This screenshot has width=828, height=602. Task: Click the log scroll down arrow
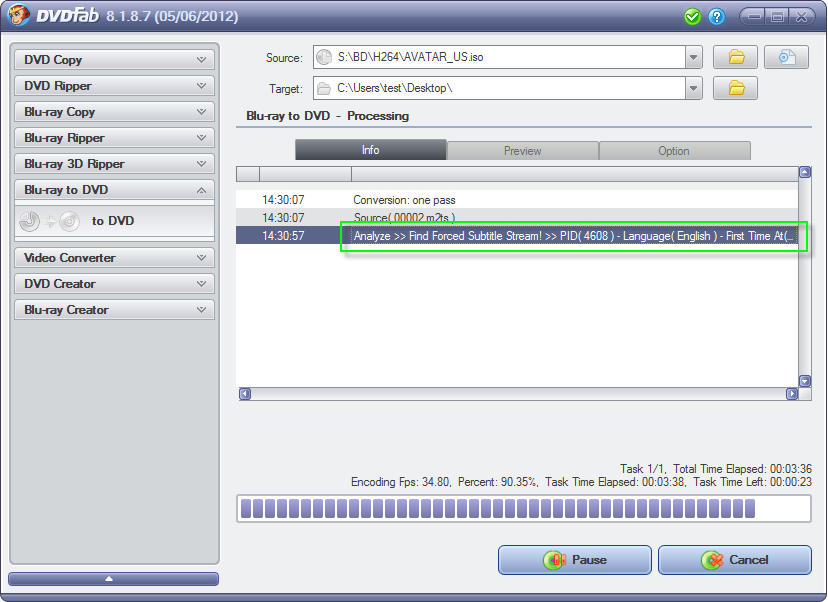pyautogui.click(x=805, y=381)
